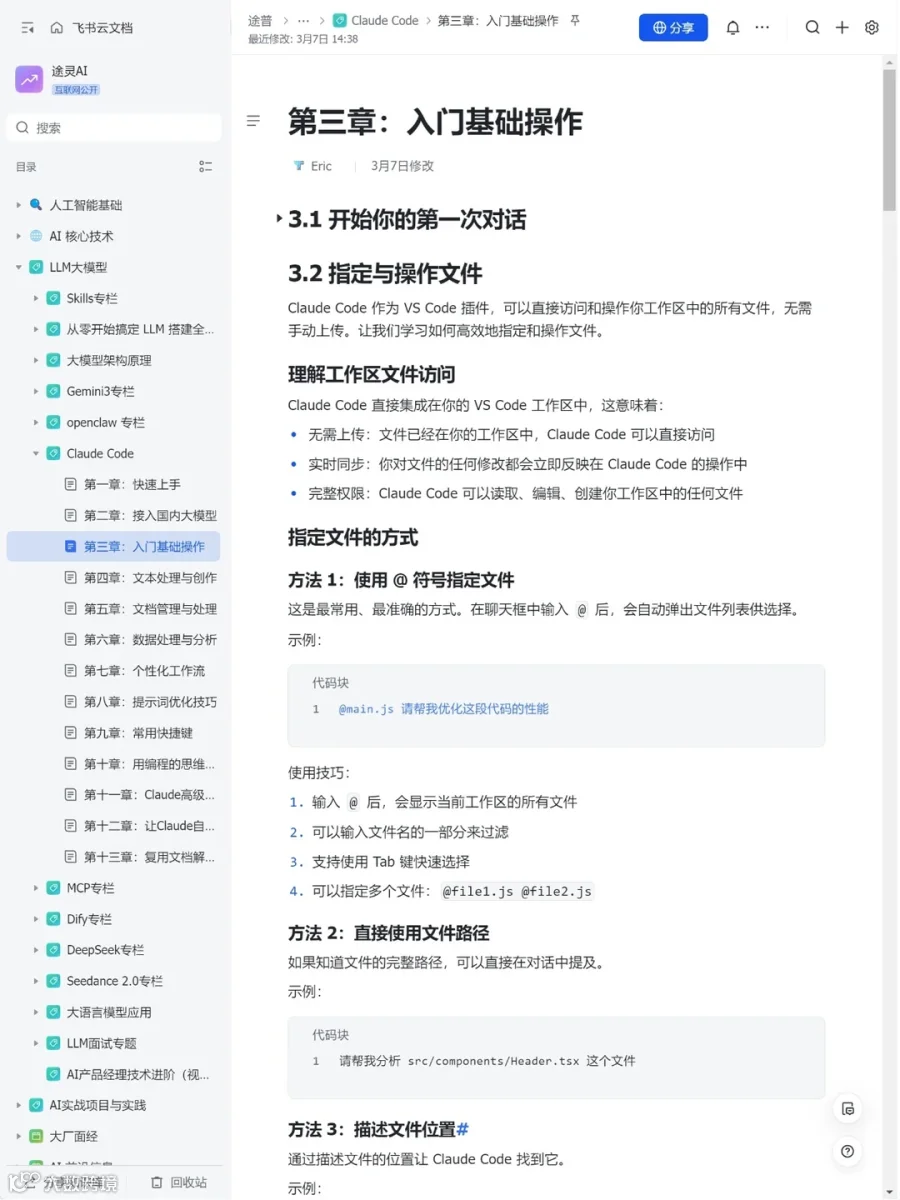Click the Dify专栏 tag icon
This screenshot has height=1200, width=900.
click(54, 919)
